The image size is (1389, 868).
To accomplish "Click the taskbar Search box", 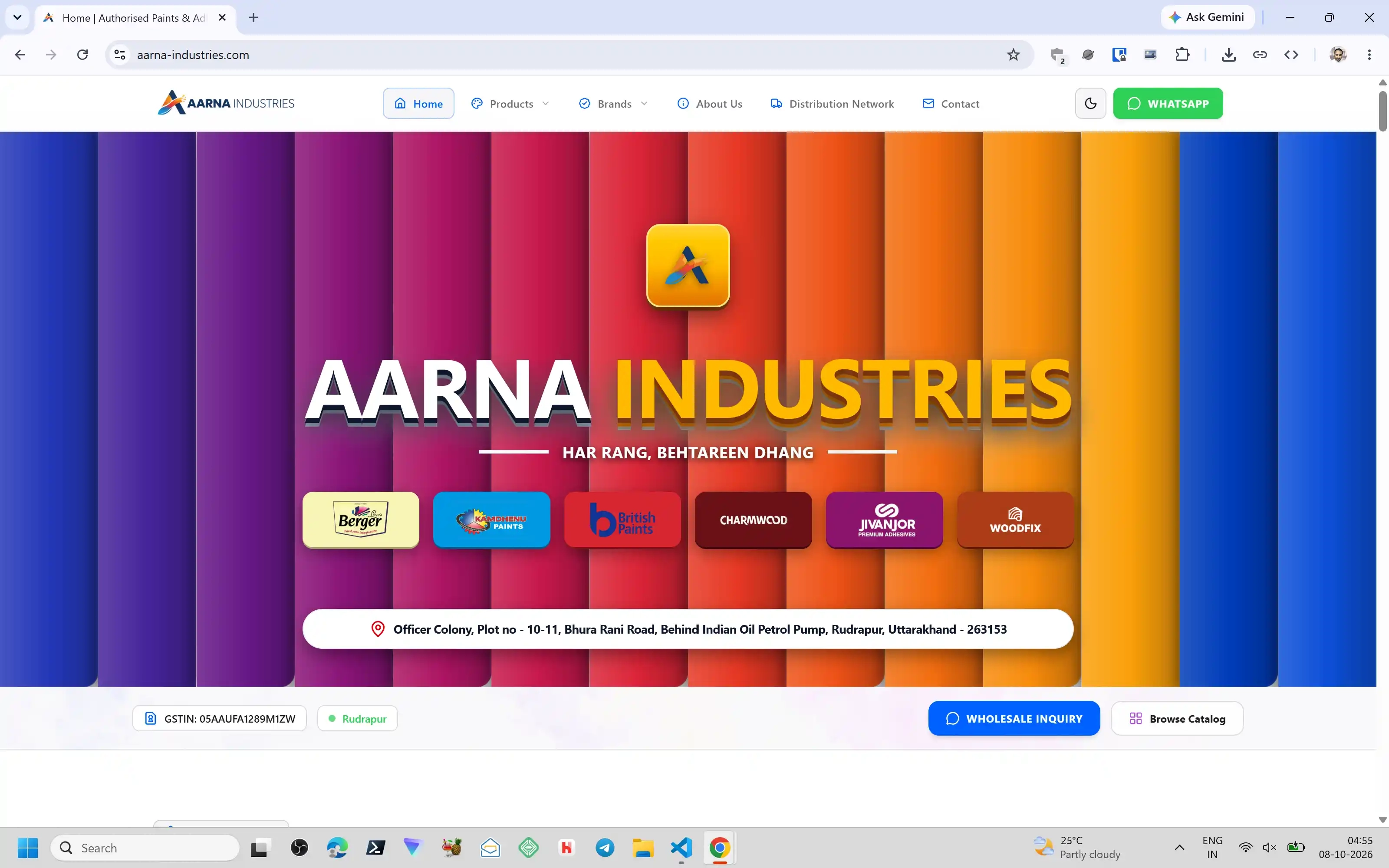I will 145,847.
